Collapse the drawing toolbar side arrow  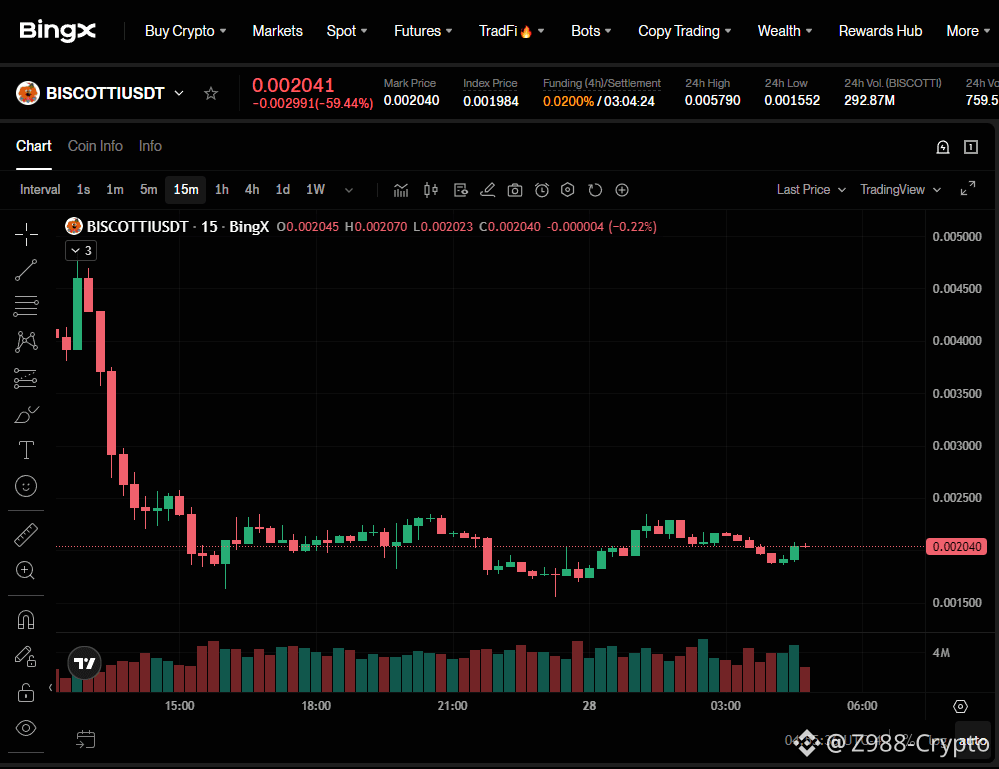pos(50,687)
